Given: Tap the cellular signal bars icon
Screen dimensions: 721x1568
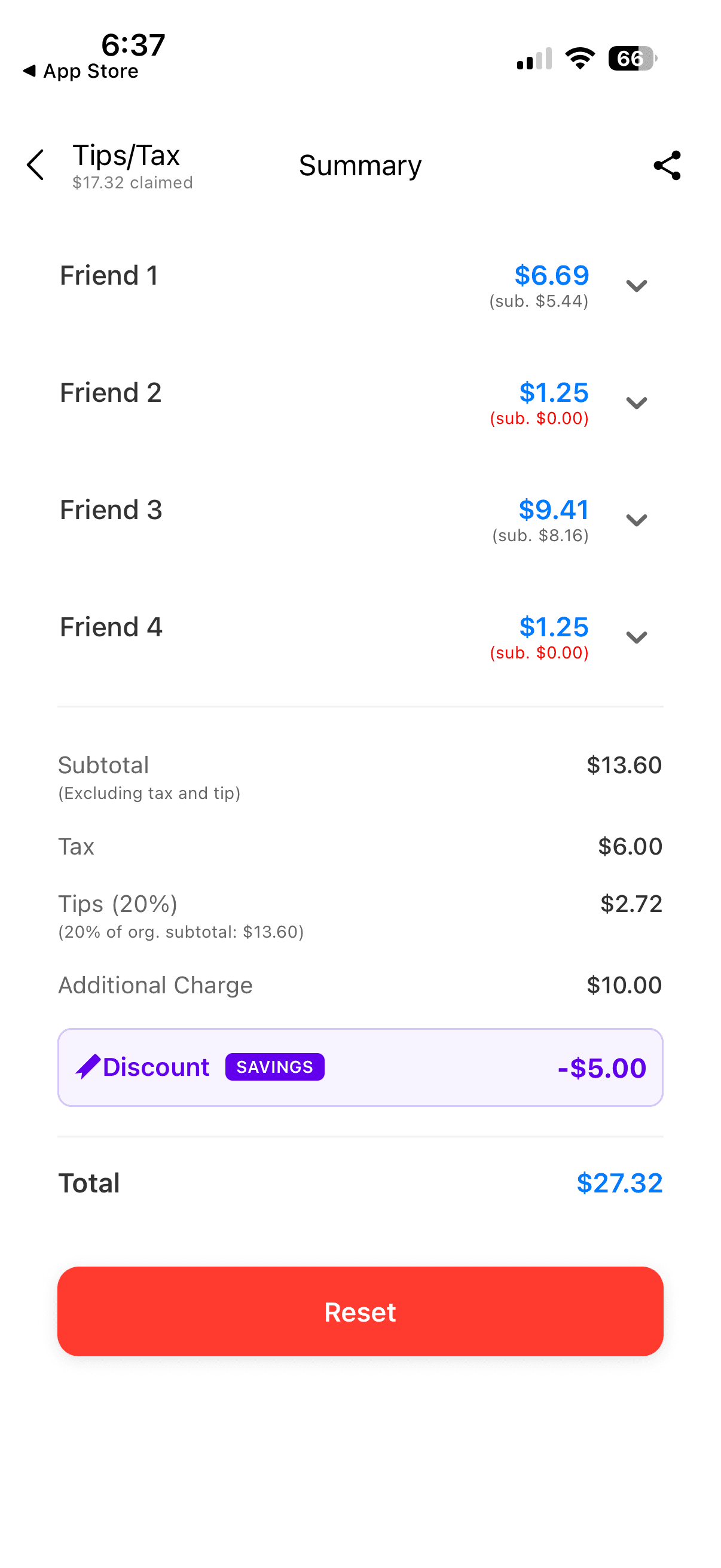Looking at the screenshot, I should [534, 59].
